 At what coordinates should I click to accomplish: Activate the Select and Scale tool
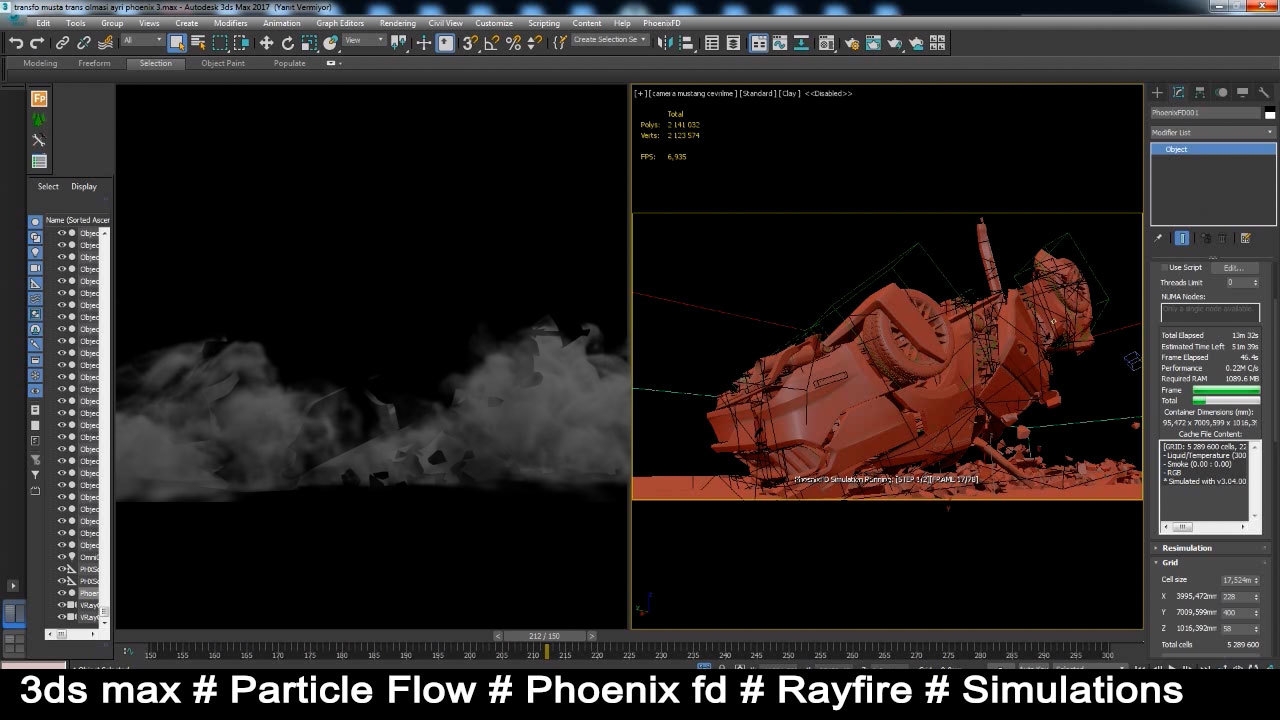coord(309,43)
